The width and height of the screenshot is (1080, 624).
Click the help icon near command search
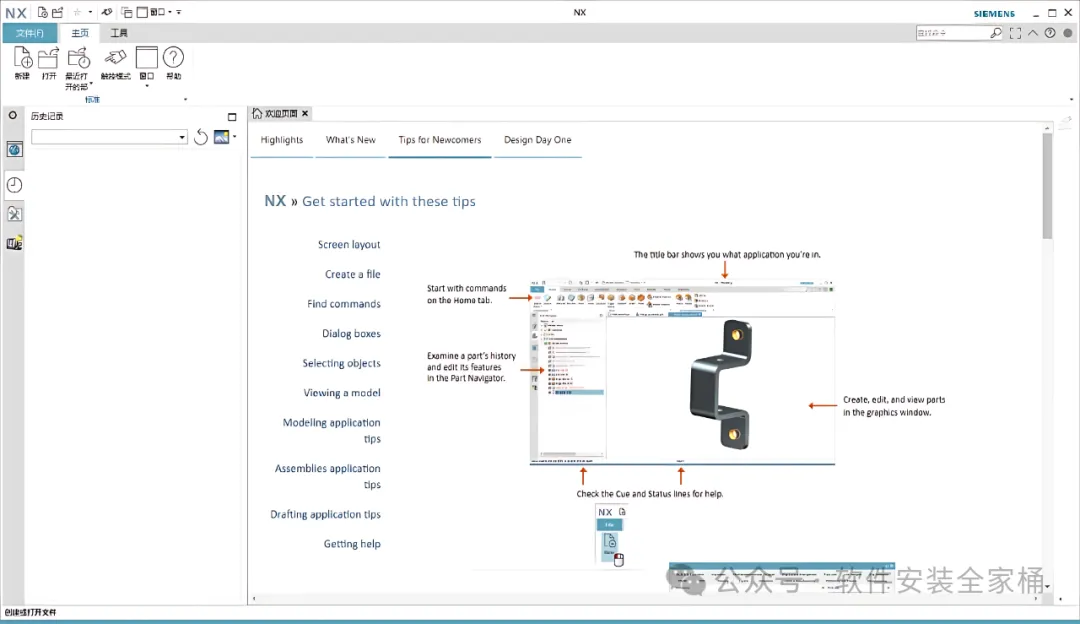point(1050,33)
